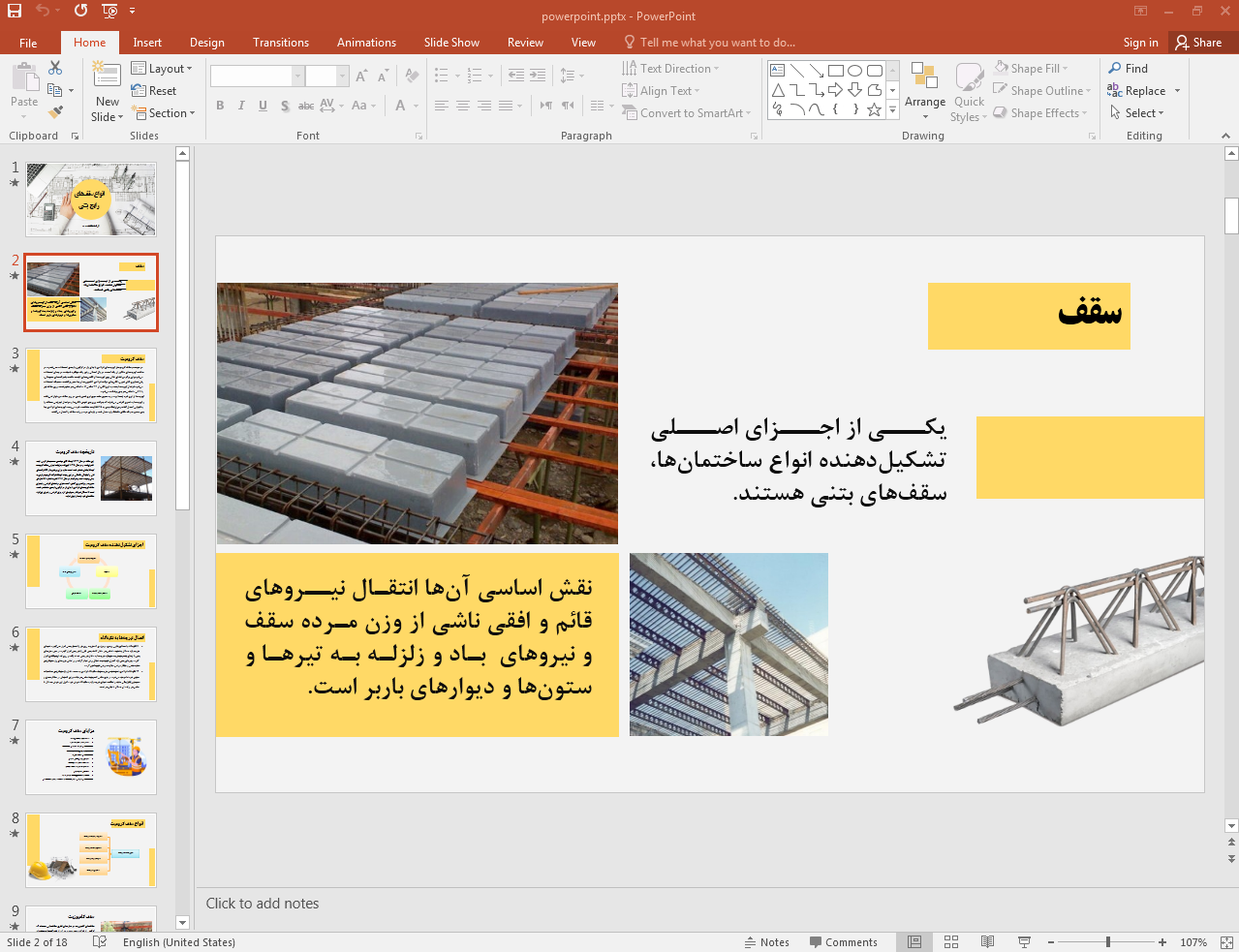Start the Slide Show from status bar icon

pyautogui.click(x=1024, y=942)
